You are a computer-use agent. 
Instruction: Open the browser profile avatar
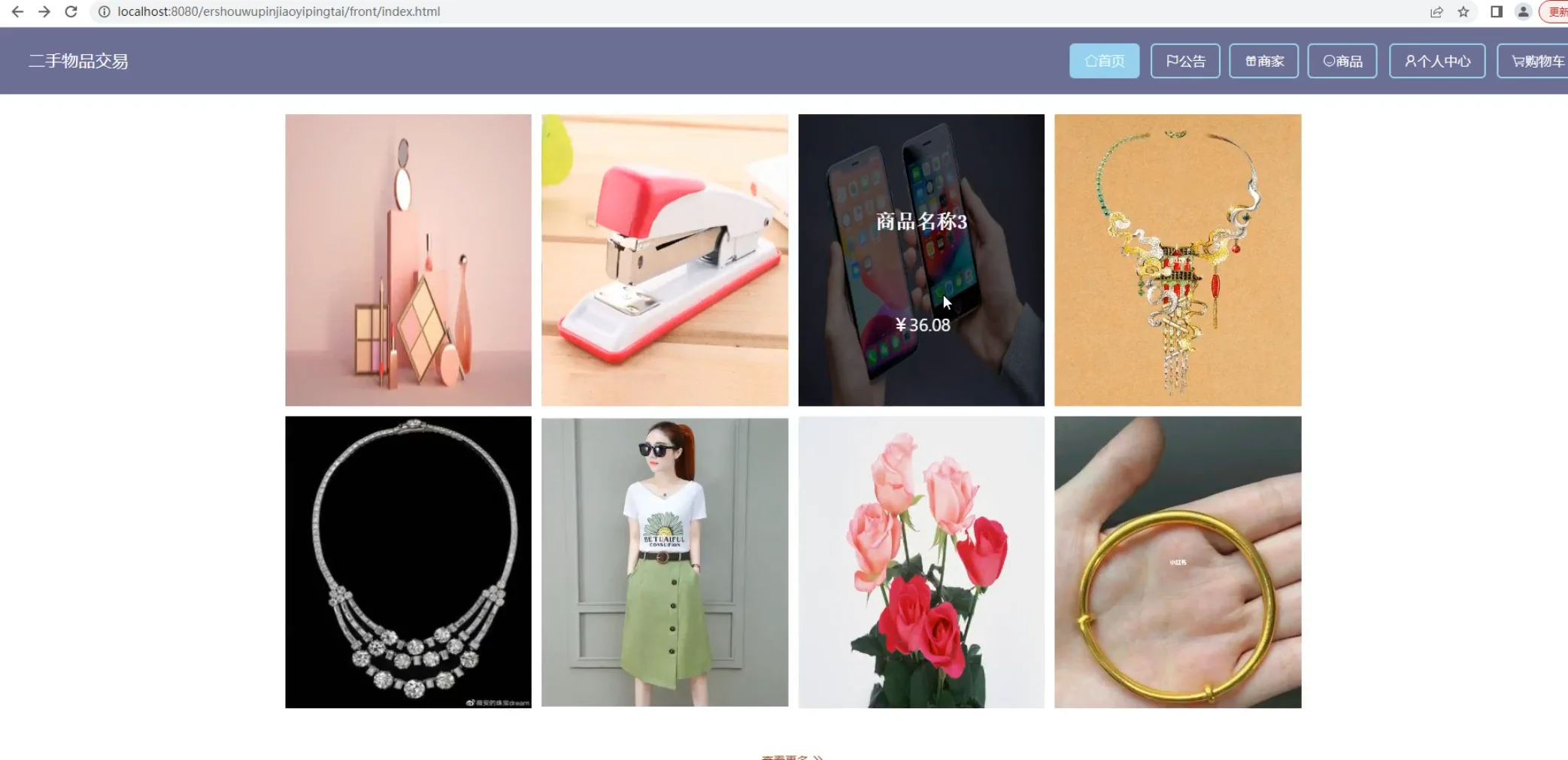click(1523, 11)
